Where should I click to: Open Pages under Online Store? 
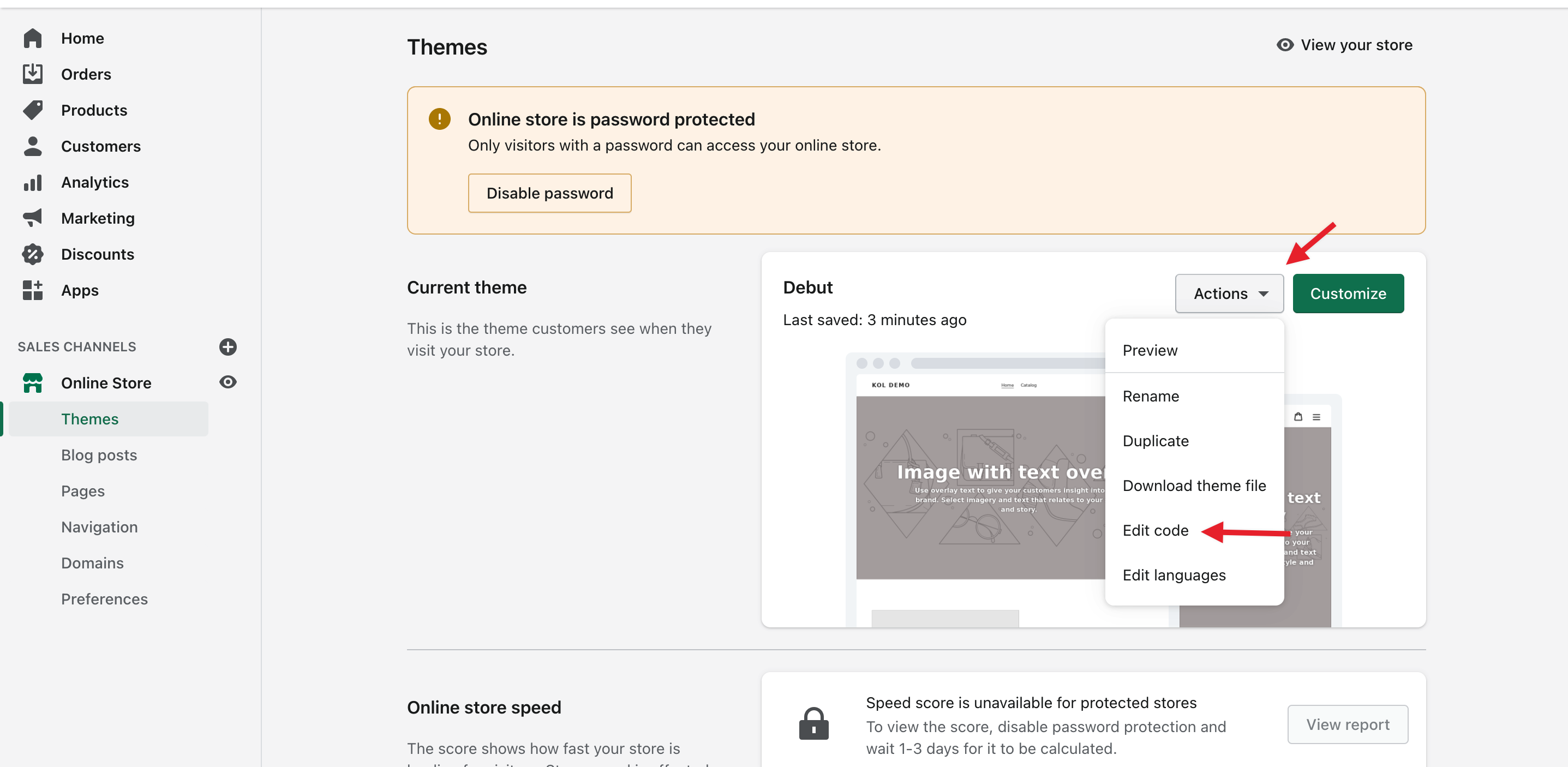83,492
